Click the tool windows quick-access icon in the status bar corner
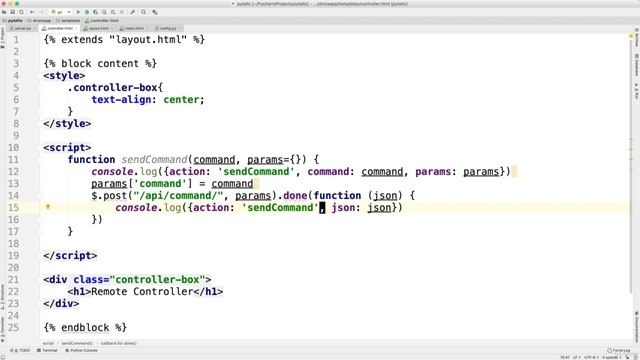This screenshot has width=640, height=360. click(x=3, y=357)
